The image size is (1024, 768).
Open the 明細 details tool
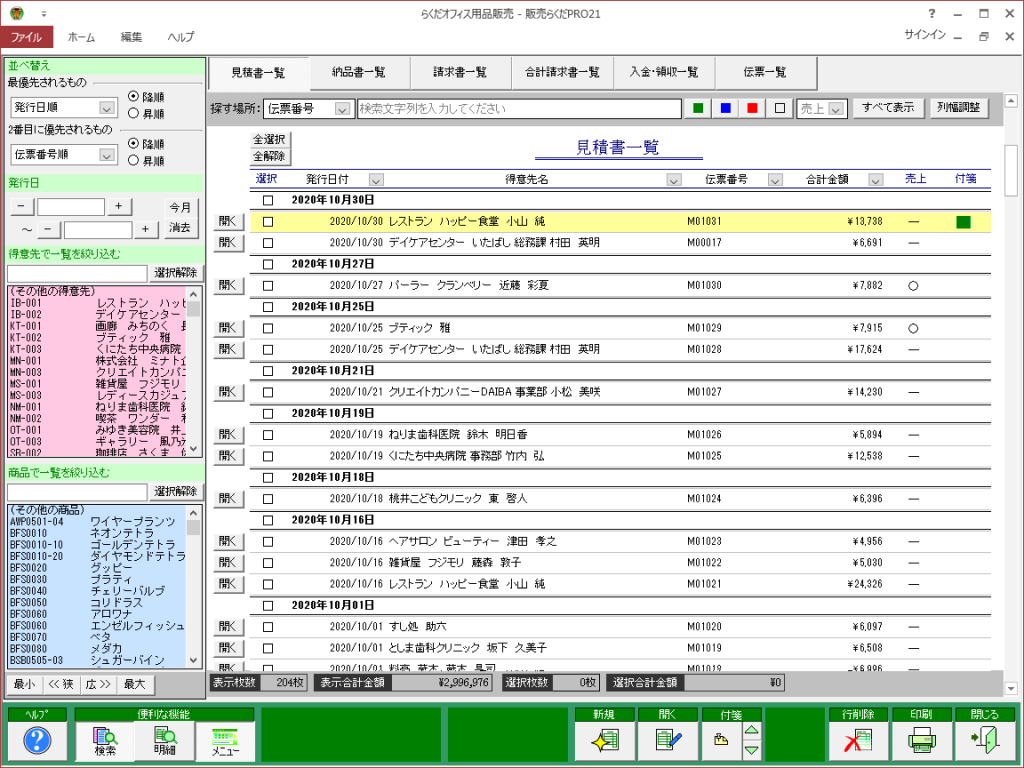coord(165,741)
